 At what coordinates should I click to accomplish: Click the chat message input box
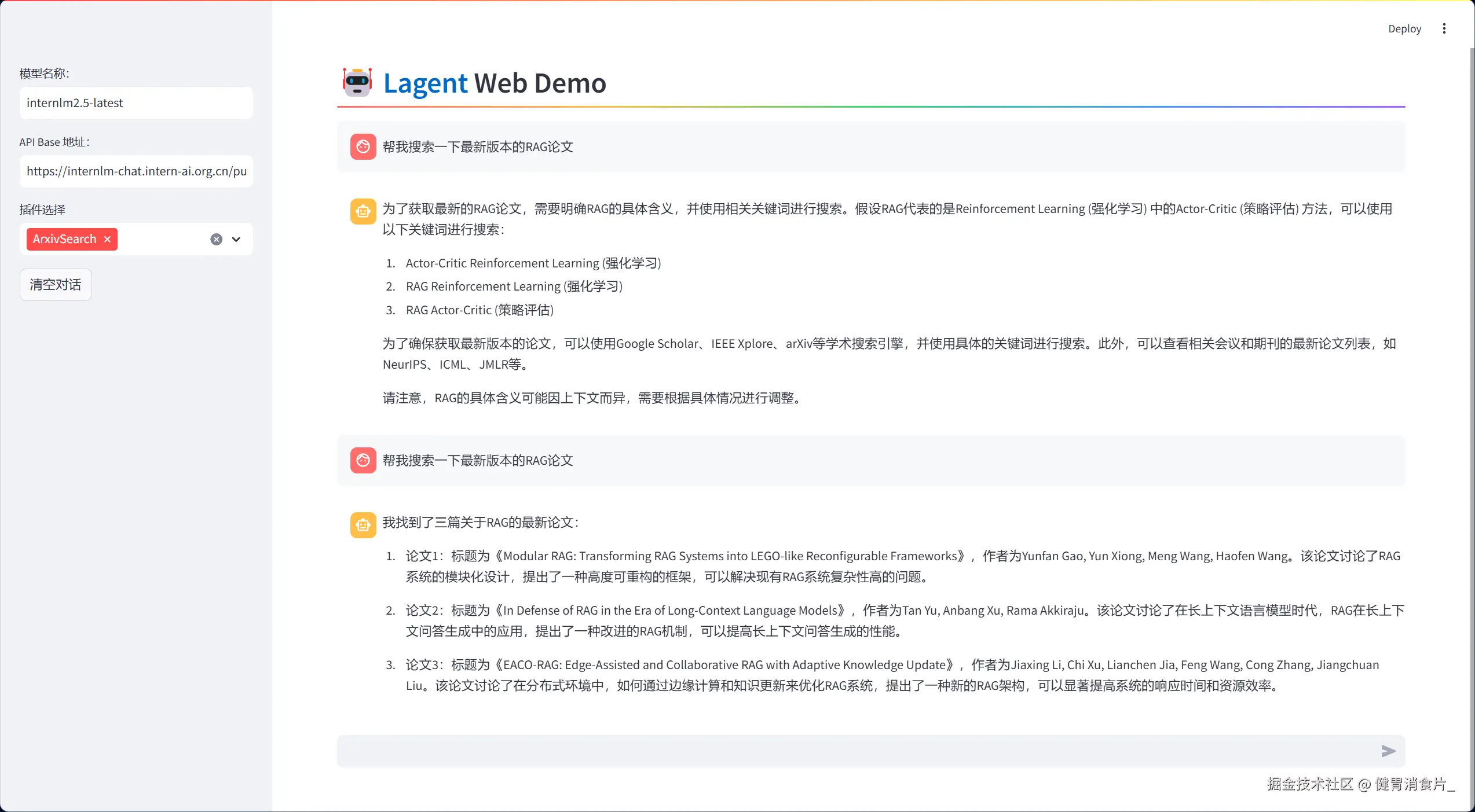(856, 751)
